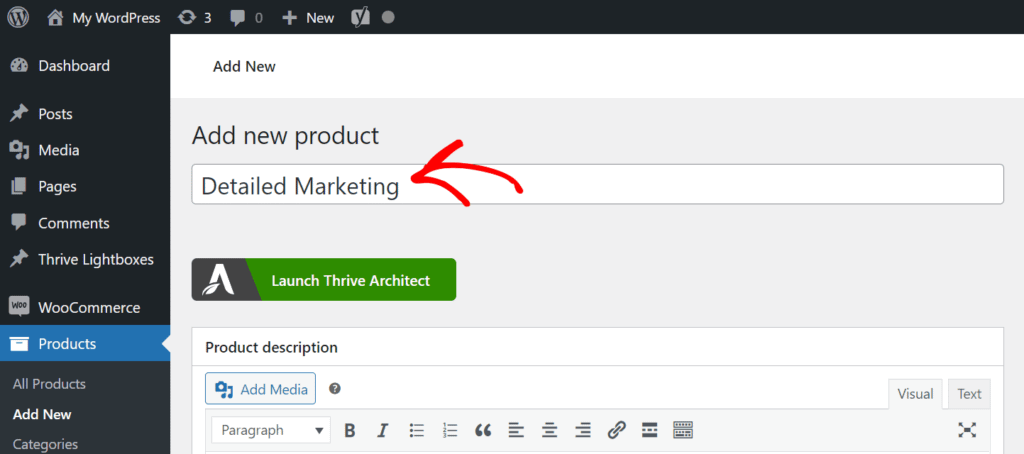Click the product name input field
Image resolution: width=1024 pixels, height=454 pixels.
coord(700,185)
